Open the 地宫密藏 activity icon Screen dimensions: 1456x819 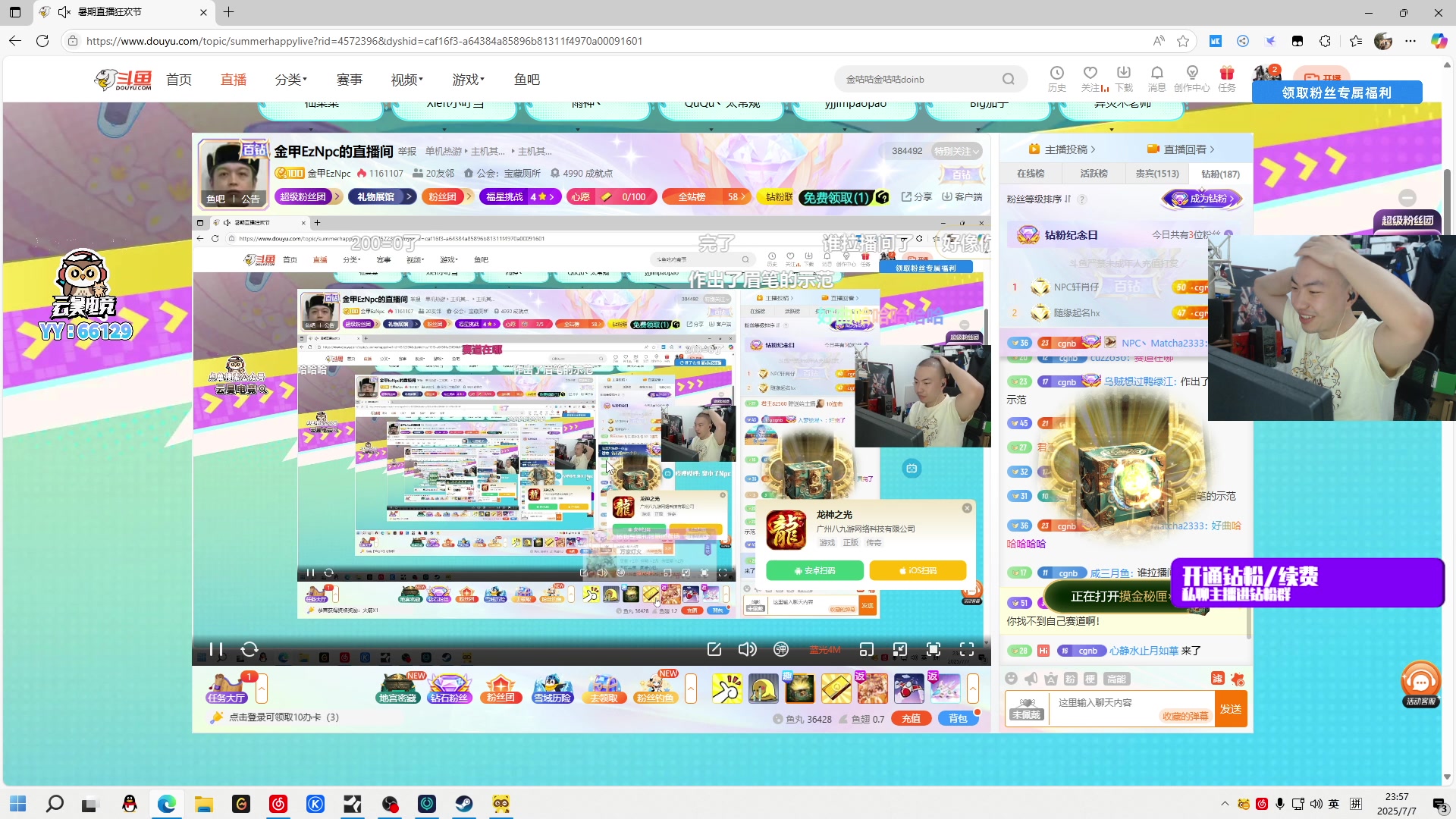pyautogui.click(x=398, y=689)
